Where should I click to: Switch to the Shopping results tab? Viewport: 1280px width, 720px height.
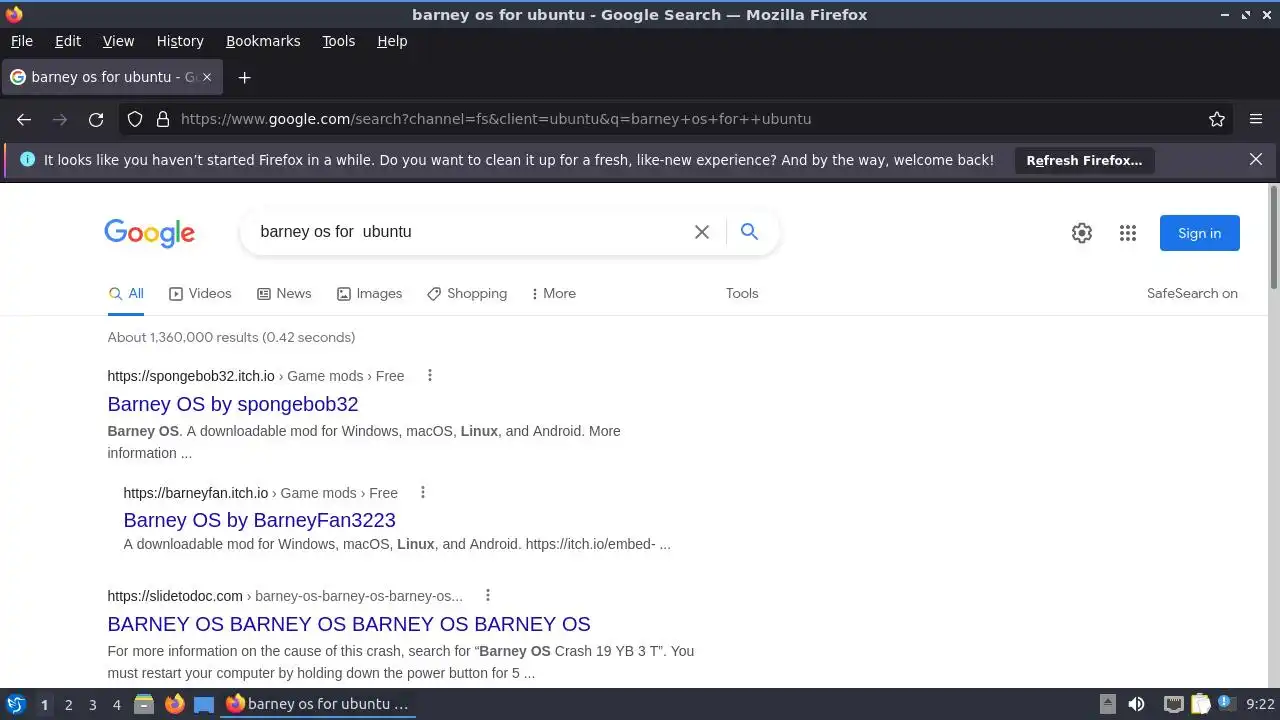pyautogui.click(x=467, y=294)
